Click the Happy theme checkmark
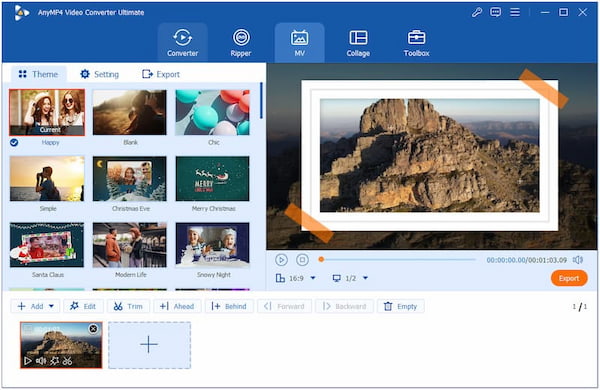Image resolution: width=600 pixels, height=390 pixels. click(x=14, y=143)
